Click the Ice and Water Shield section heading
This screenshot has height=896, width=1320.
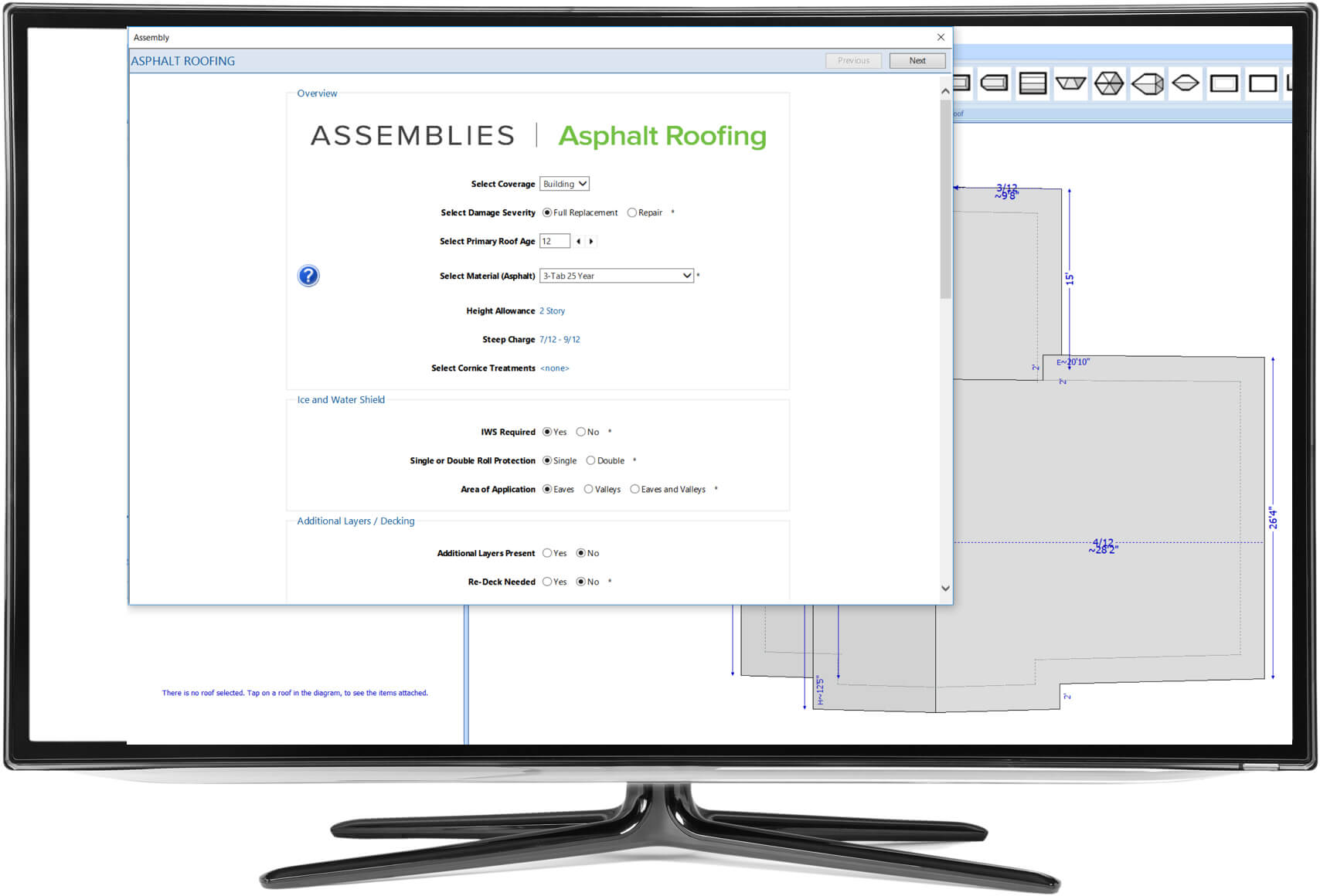coord(341,399)
